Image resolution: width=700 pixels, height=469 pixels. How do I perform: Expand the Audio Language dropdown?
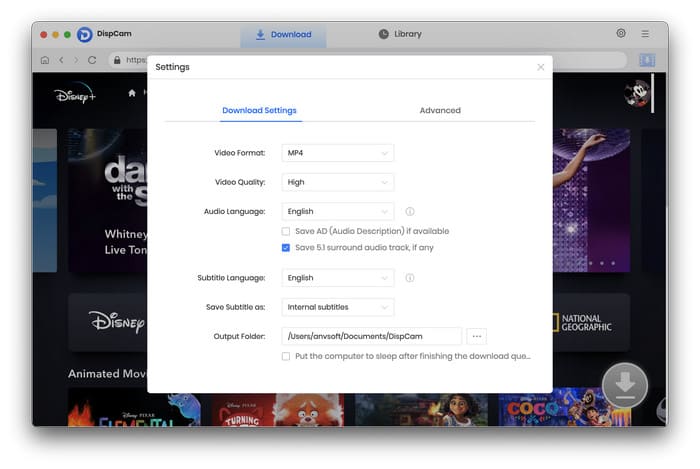click(x=338, y=211)
